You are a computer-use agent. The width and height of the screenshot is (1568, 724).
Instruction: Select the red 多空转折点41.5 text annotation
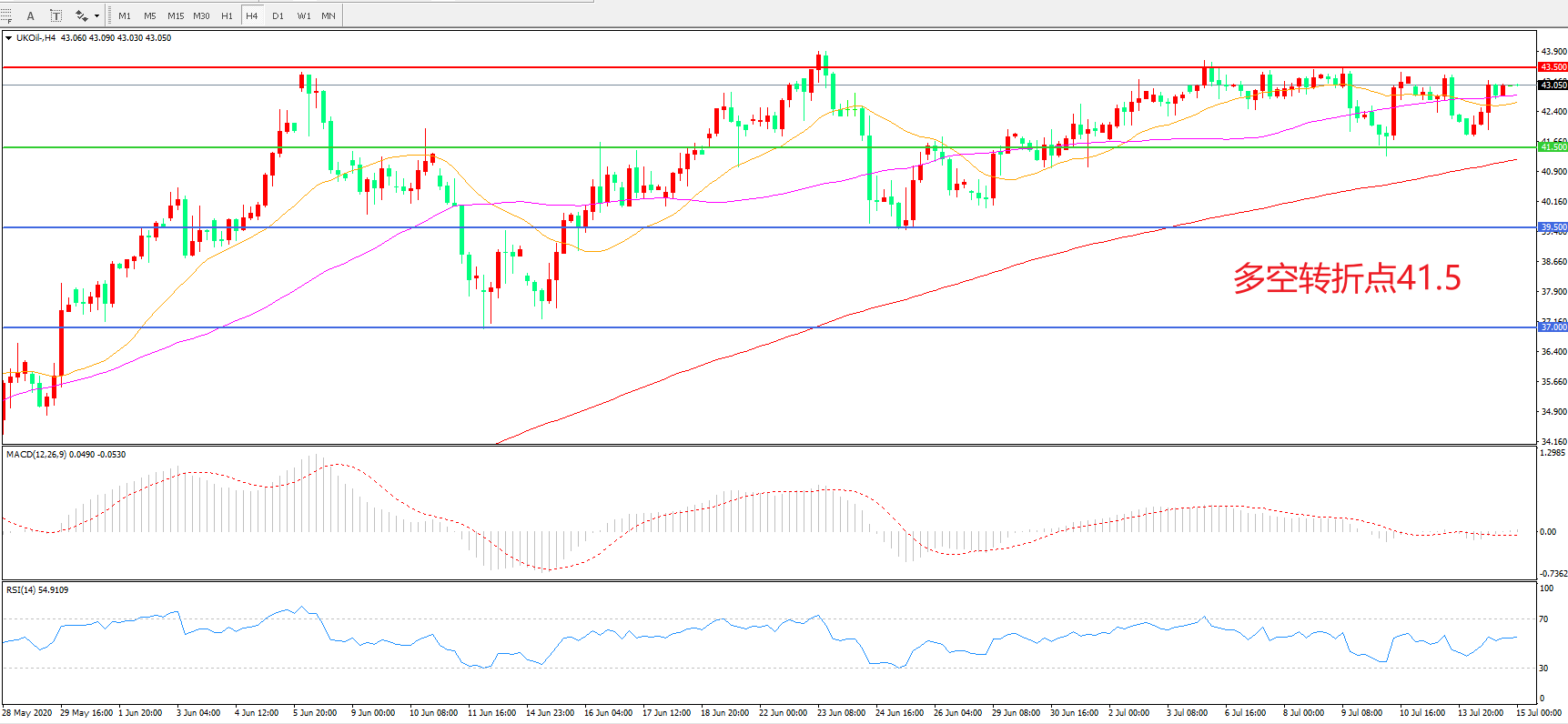[x=1346, y=278]
